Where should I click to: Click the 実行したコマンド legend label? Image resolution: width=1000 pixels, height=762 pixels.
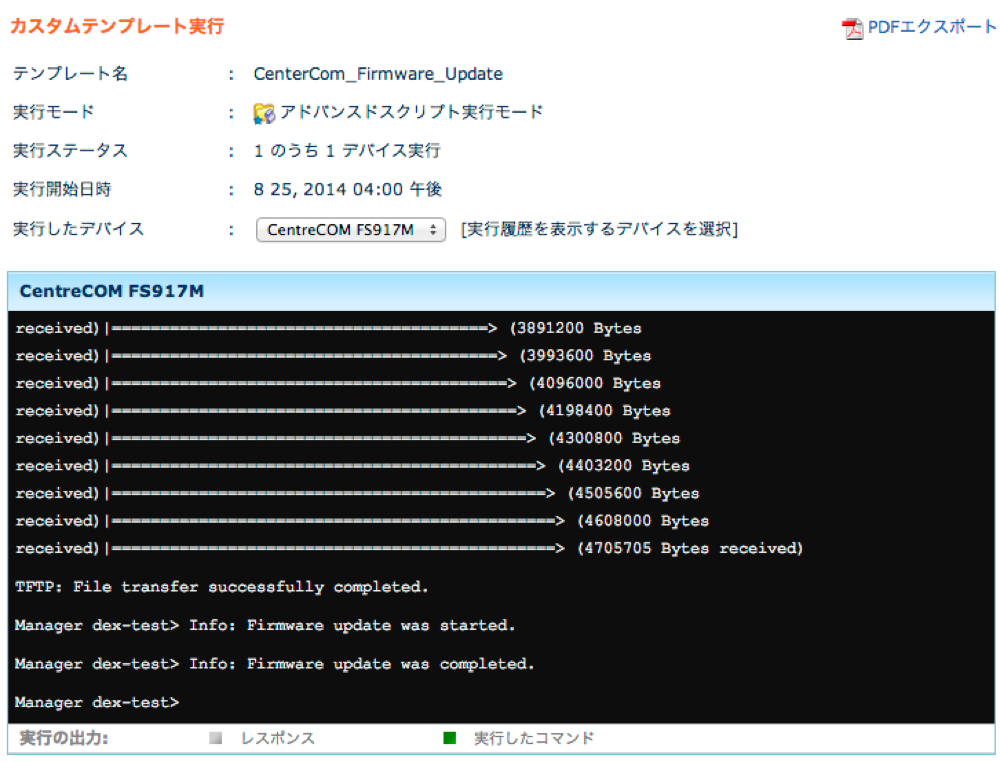click(x=534, y=738)
